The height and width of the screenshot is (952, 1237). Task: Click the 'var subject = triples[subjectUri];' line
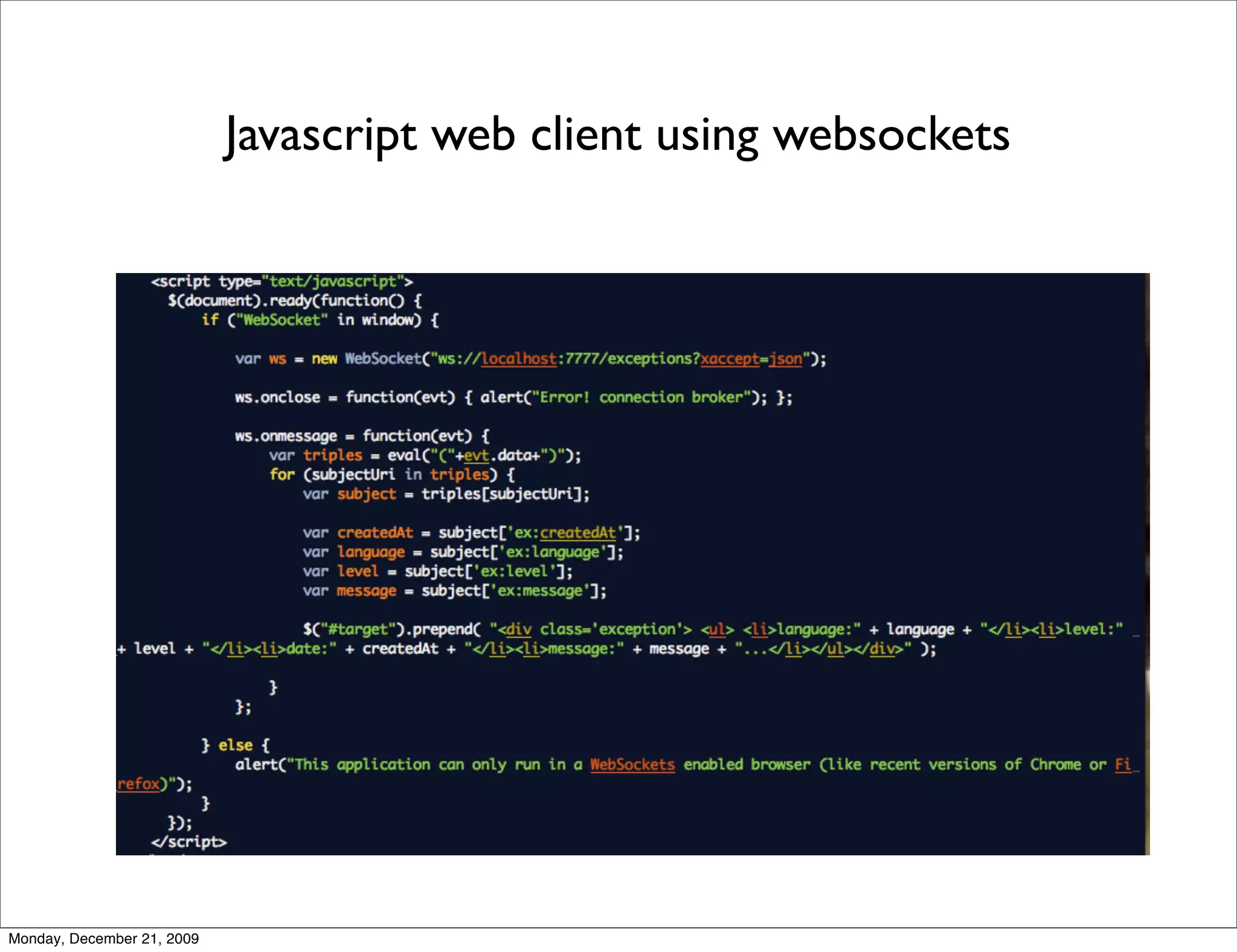tap(446, 494)
